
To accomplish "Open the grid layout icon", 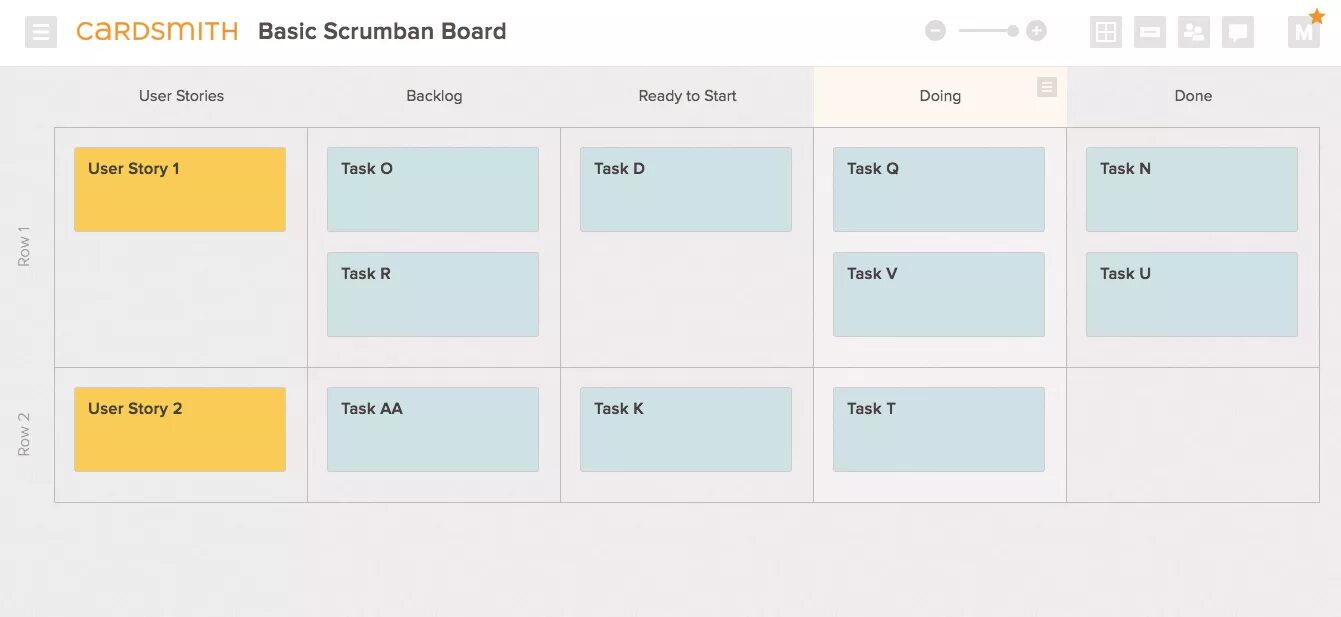I will [1106, 32].
